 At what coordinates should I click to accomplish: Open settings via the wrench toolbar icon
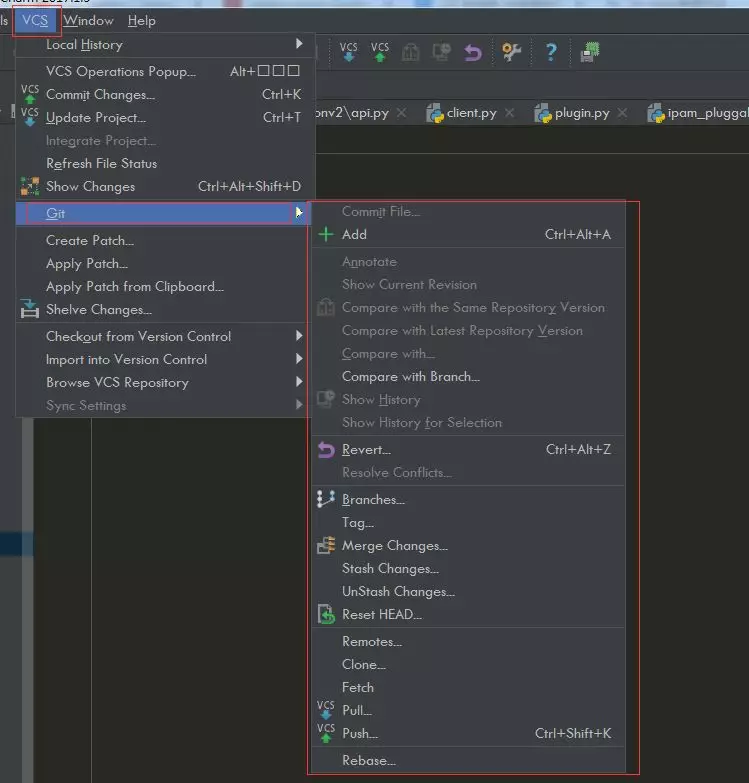click(x=511, y=51)
